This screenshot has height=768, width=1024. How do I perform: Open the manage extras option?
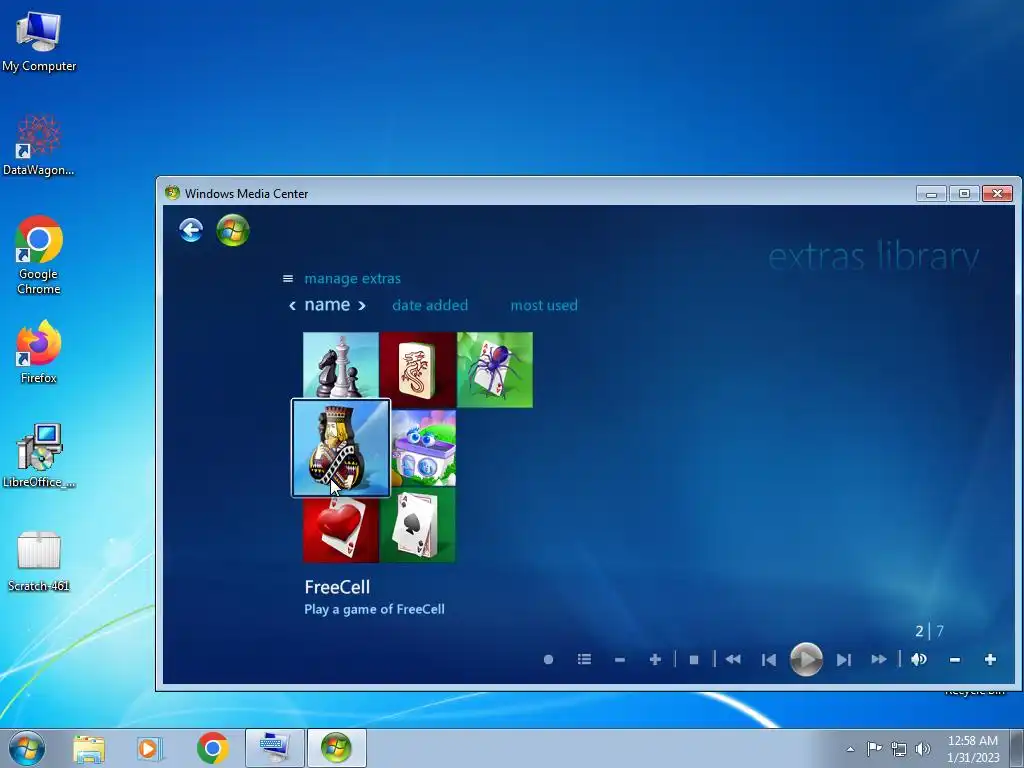(353, 279)
